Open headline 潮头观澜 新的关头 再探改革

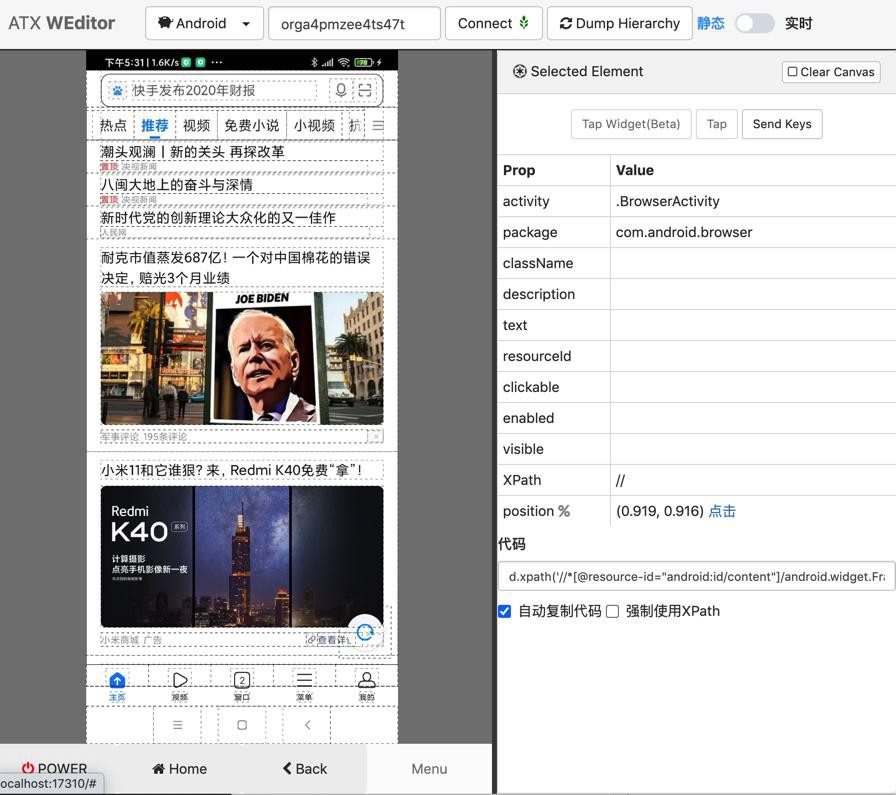point(193,152)
